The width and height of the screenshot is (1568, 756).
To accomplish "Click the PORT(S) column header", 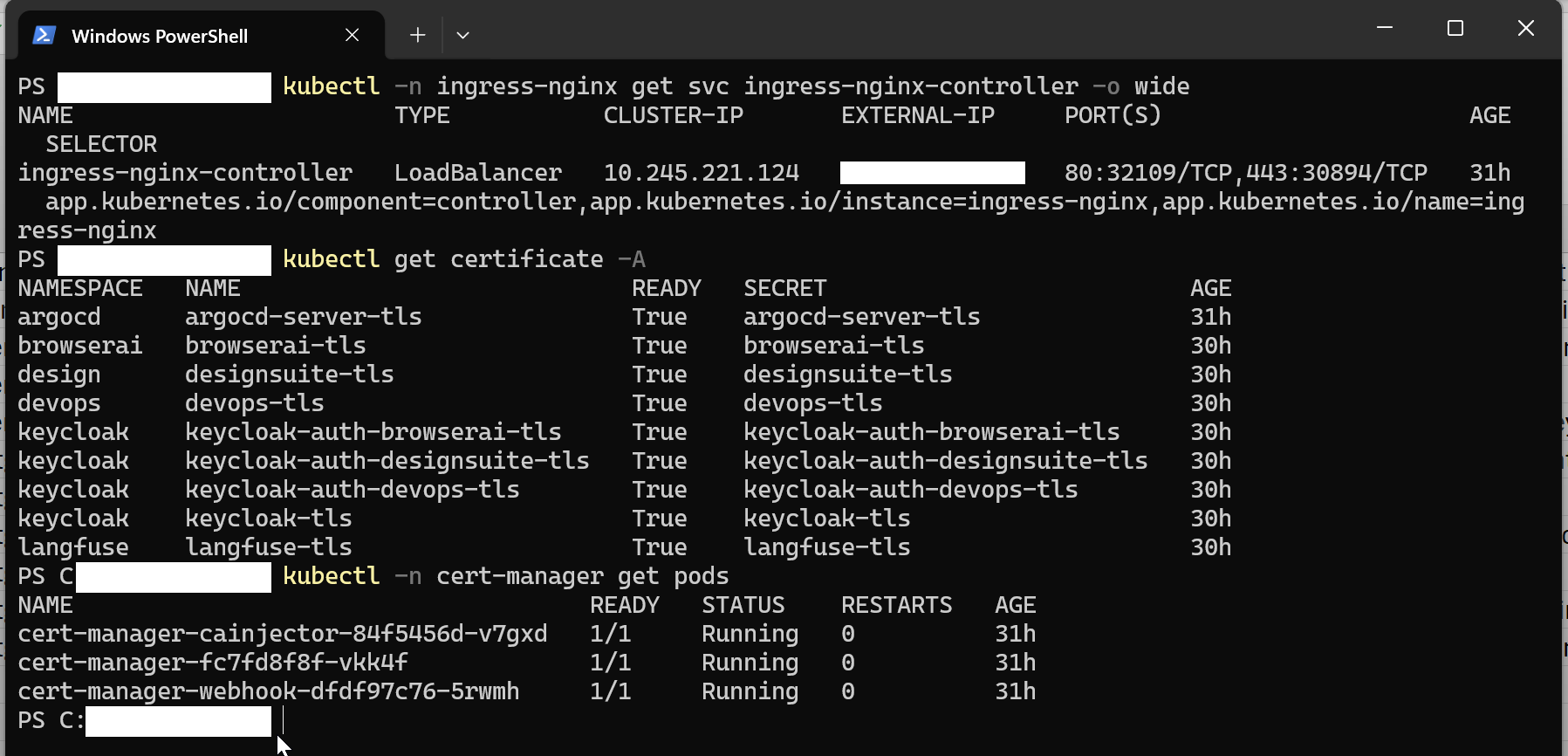I will click(x=1113, y=115).
